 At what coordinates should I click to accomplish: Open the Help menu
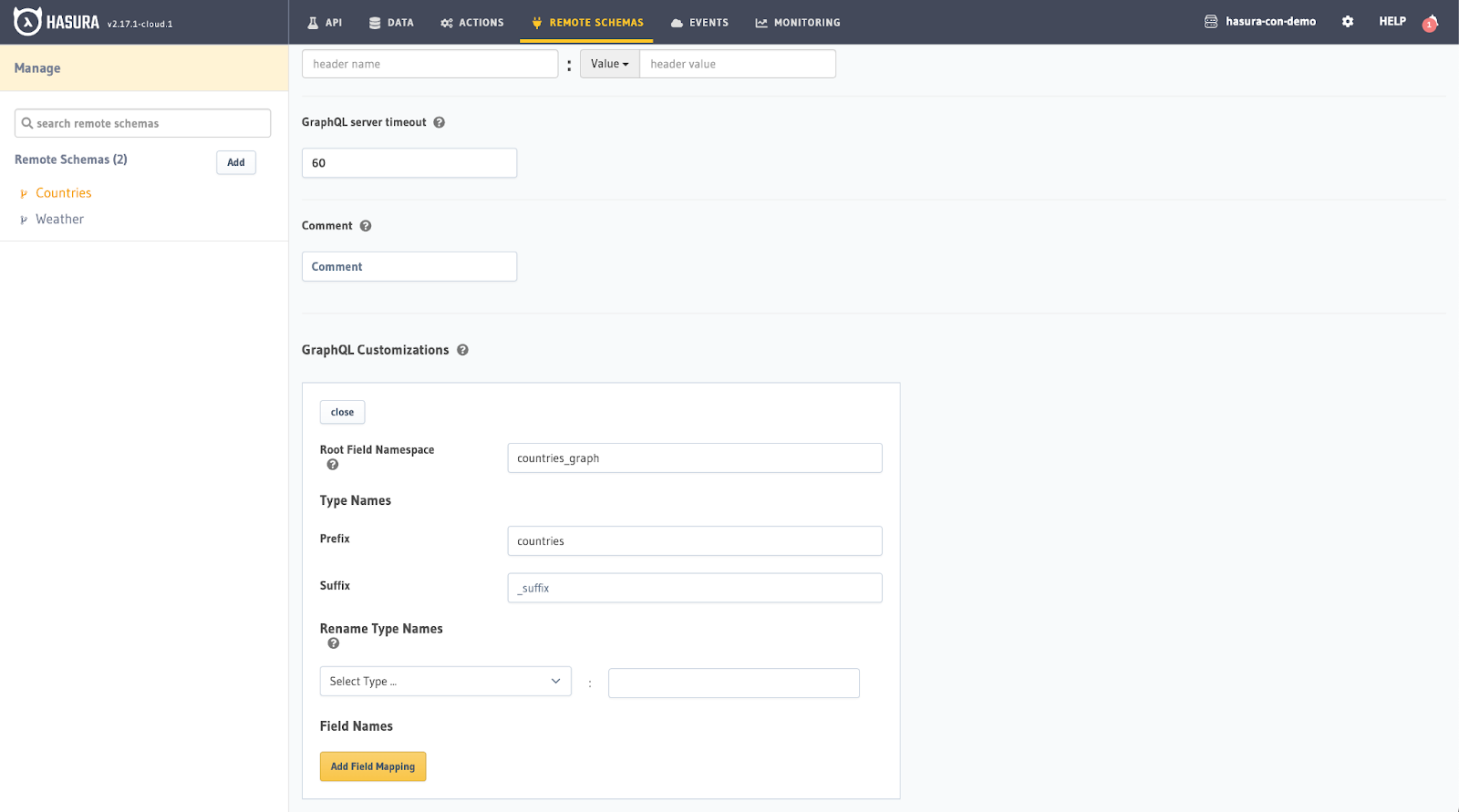click(1392, 22)
